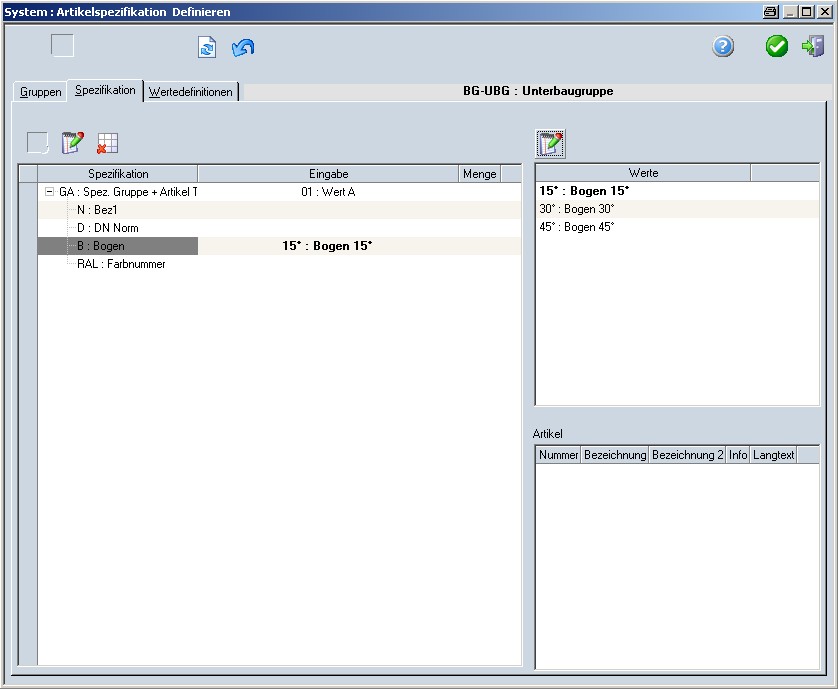Viewport: 838px width, 689px height.
Task: Click the printer icon in the title bar
Action: (x=770, y=12)
